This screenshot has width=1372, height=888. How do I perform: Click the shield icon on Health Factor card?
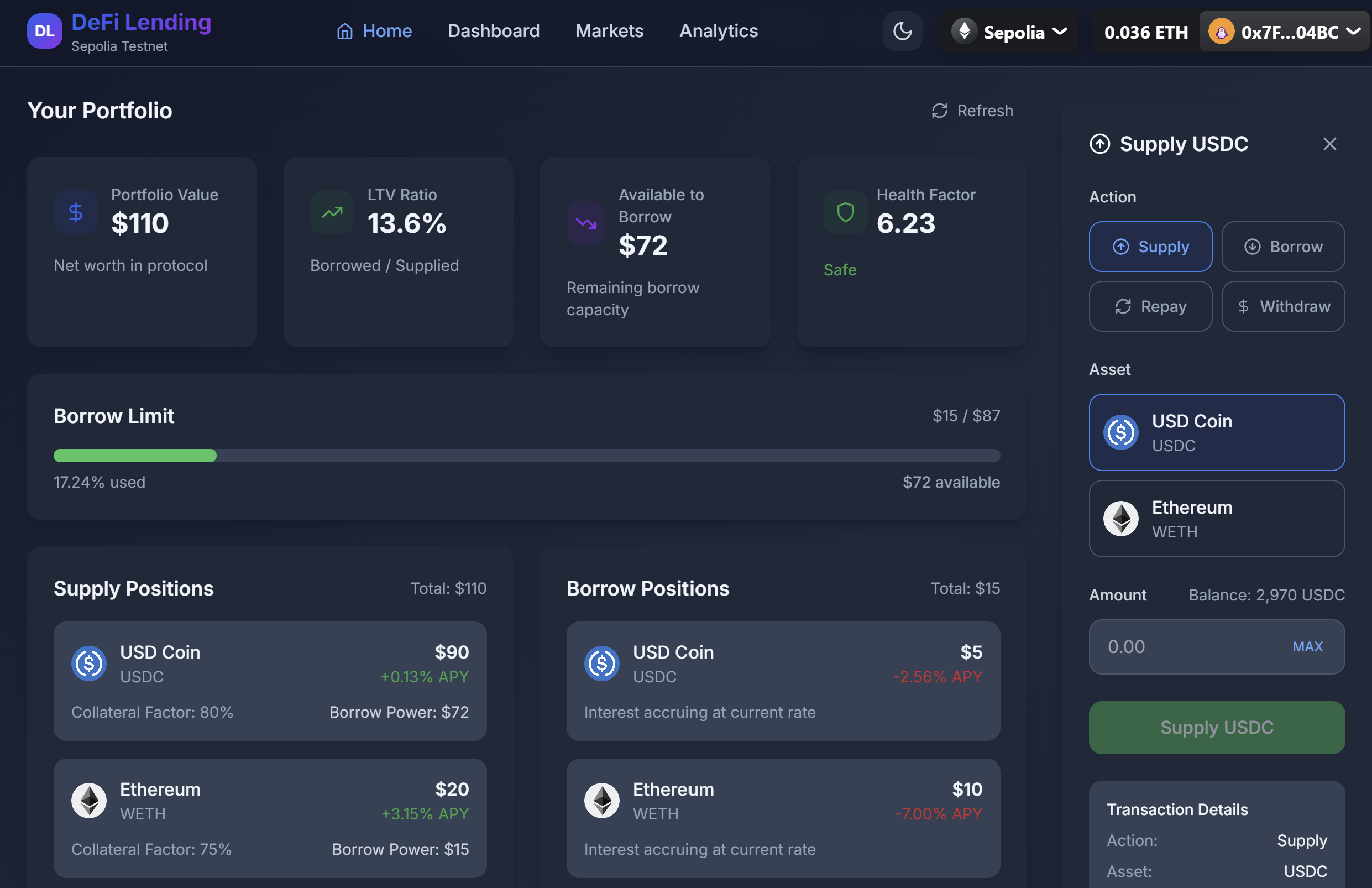(x=845, y=212)
